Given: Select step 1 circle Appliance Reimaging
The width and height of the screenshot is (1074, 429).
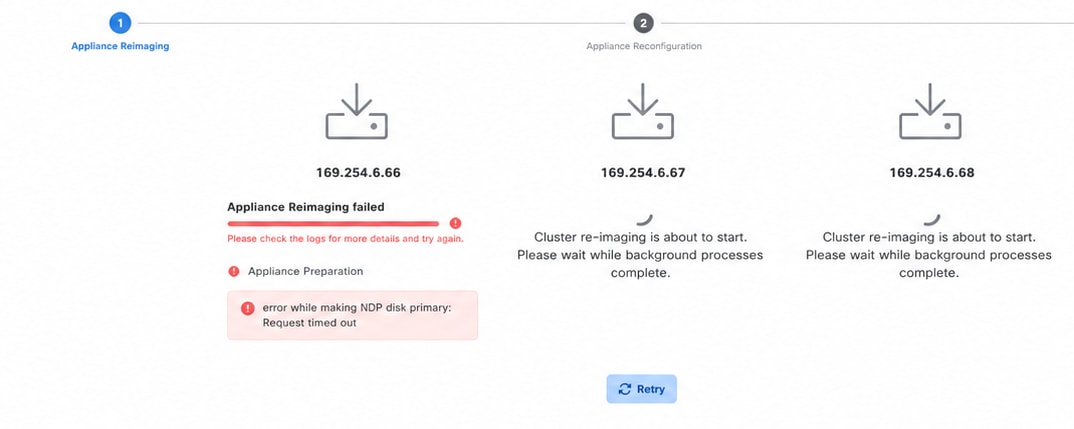Looking at the screenshot, I should click(x=120, y=23).
